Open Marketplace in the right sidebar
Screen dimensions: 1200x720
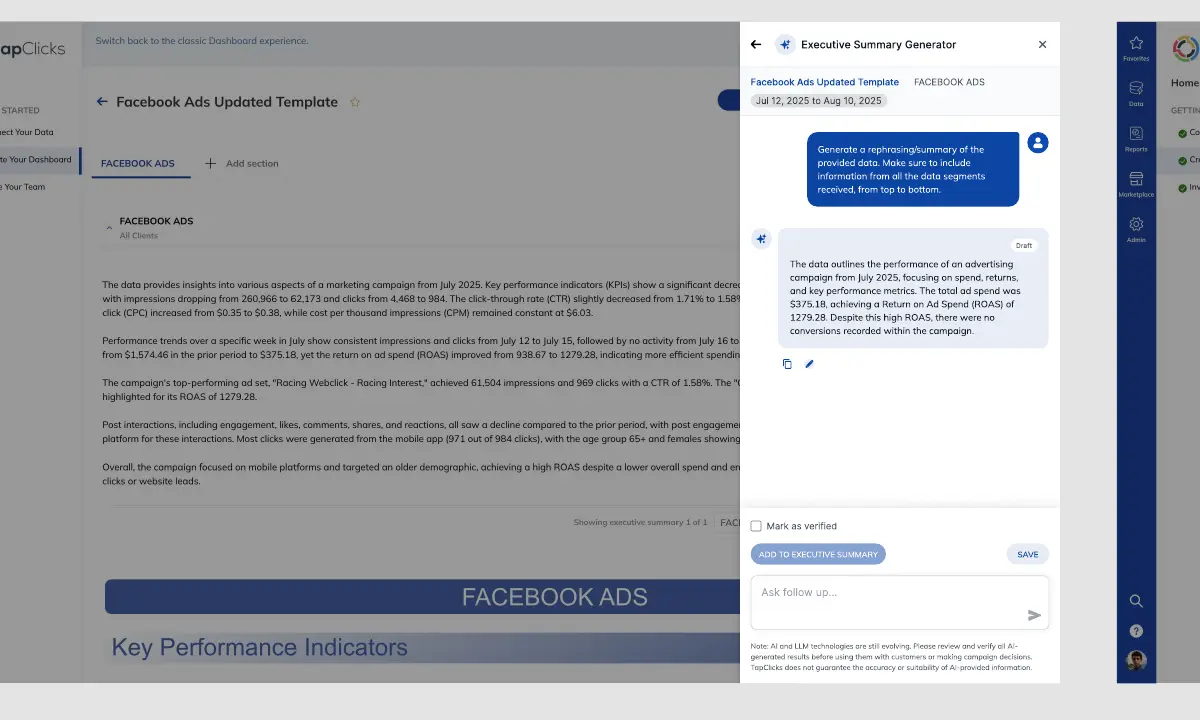pyautogui.click(x=1136, y=184)
